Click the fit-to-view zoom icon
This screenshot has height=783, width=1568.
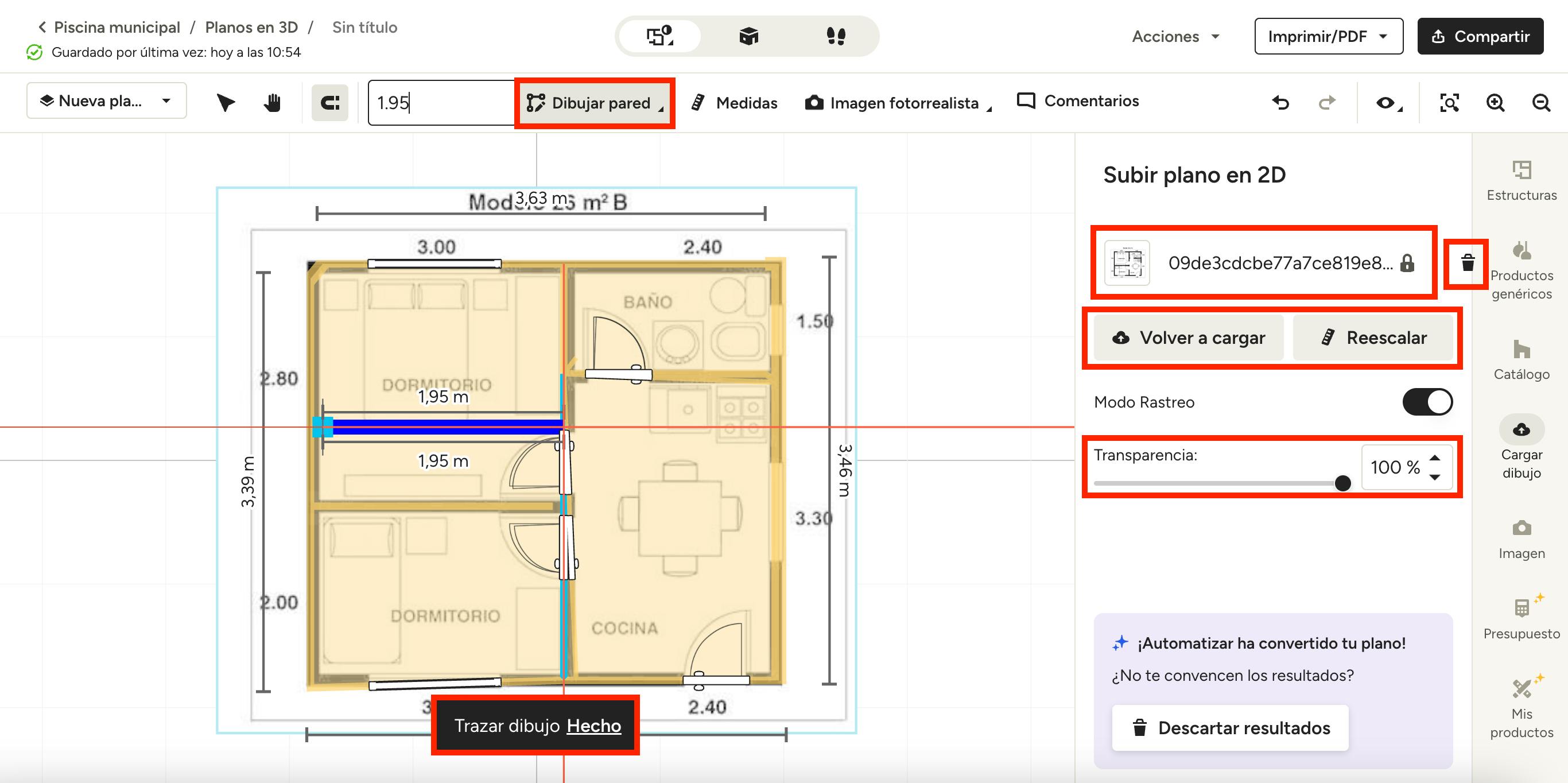pyautogui.click(x=1449, y=102)
